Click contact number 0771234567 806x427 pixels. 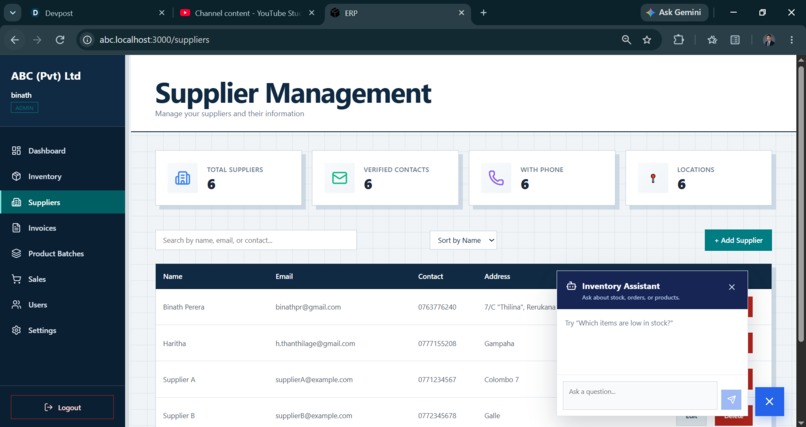(437, 379)
